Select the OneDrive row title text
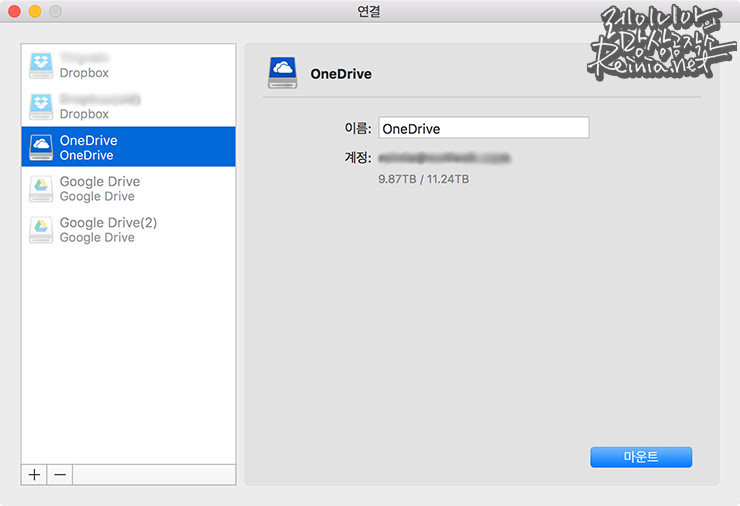740x506 pixels. click(88, 140)
